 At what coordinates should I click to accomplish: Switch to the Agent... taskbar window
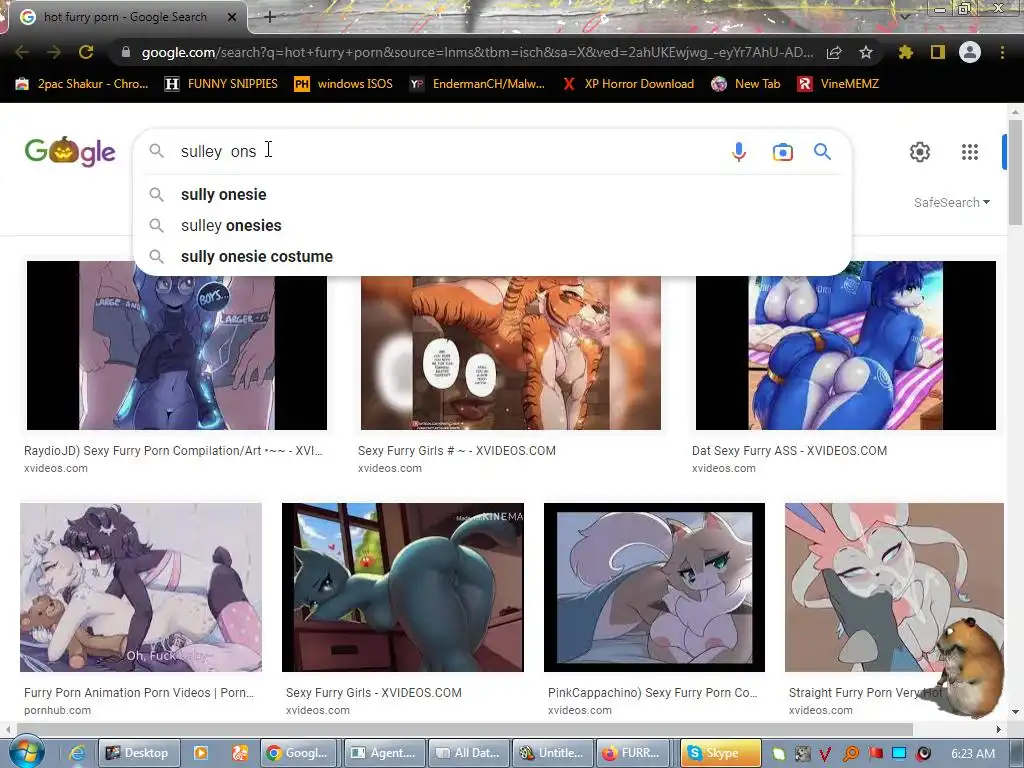click(384, 753)
